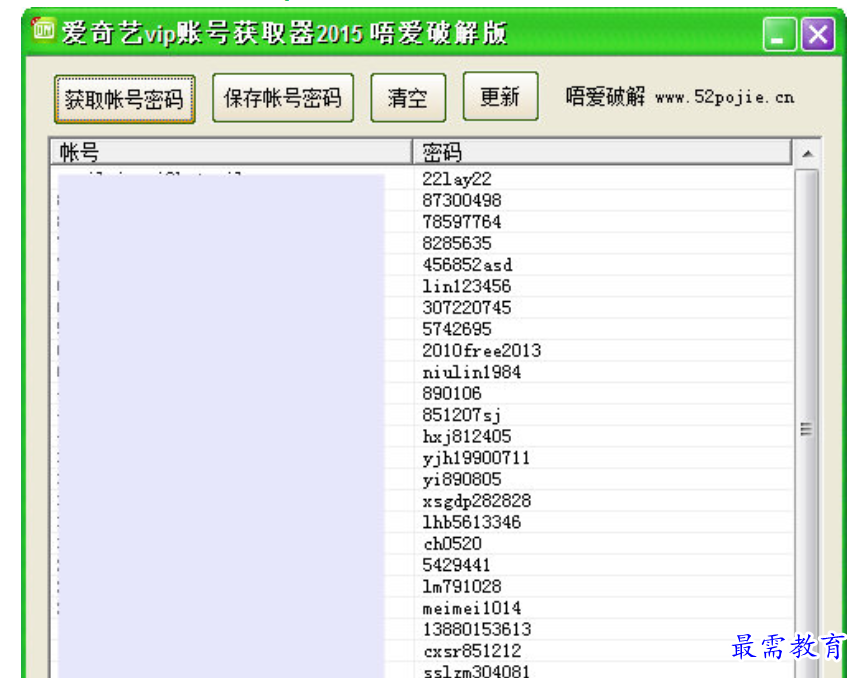This screenshot has width=853, height=678.
Task: Select the password row lhb5613346
Action: click(472, 522)
